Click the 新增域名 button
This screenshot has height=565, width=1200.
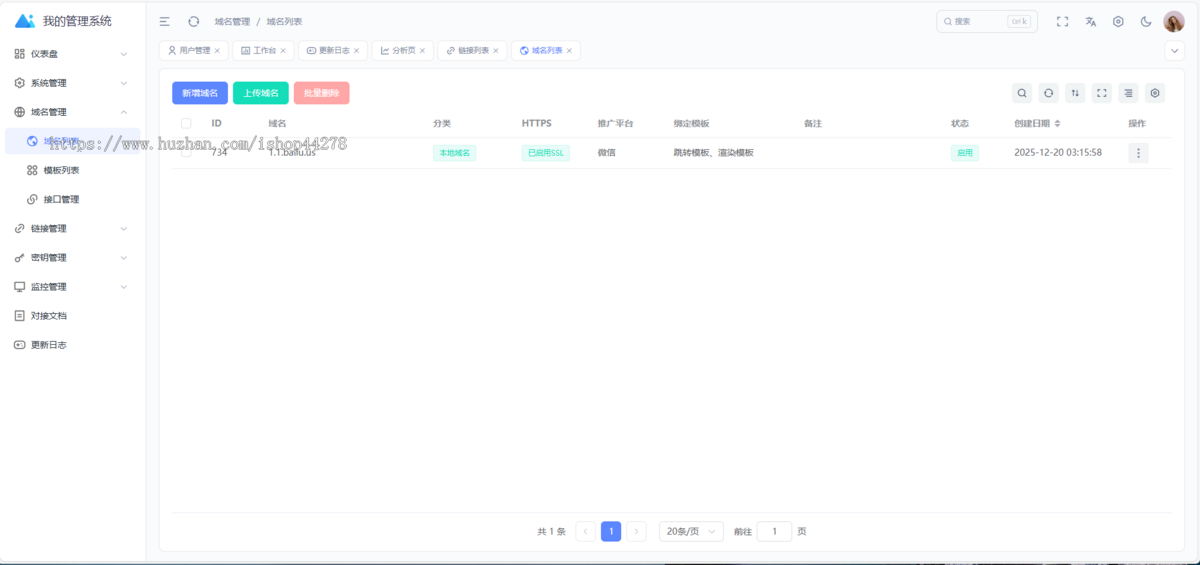(200, 93)
